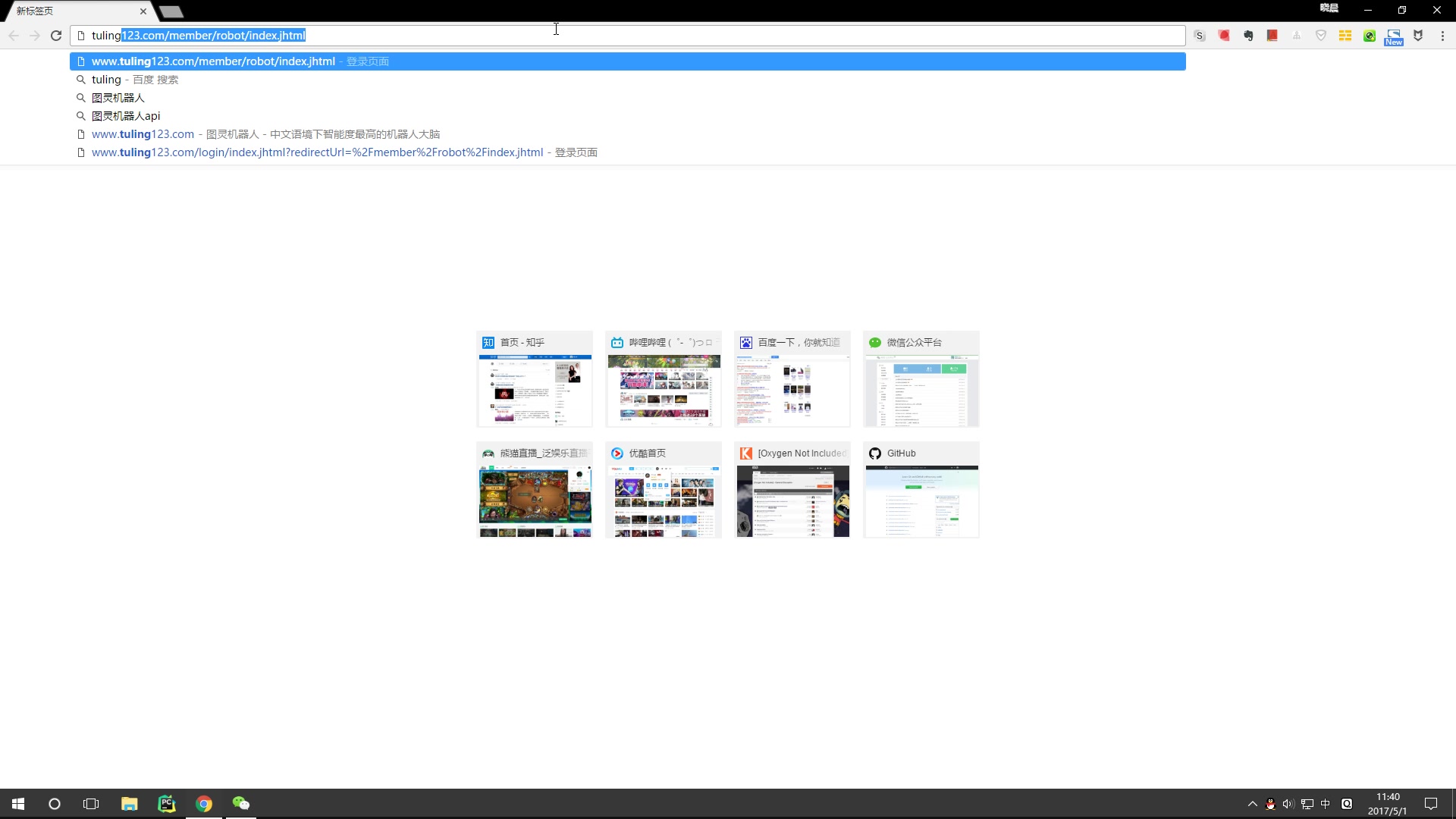
Task: Click the 晓晨 profile name button
Action: click(1329, 8)
